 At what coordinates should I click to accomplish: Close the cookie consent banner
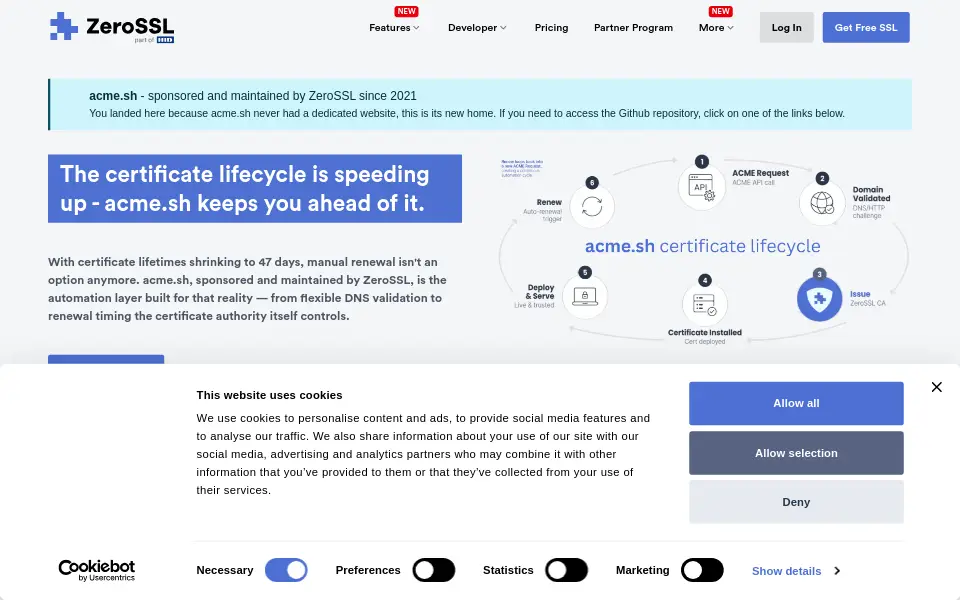936,387
